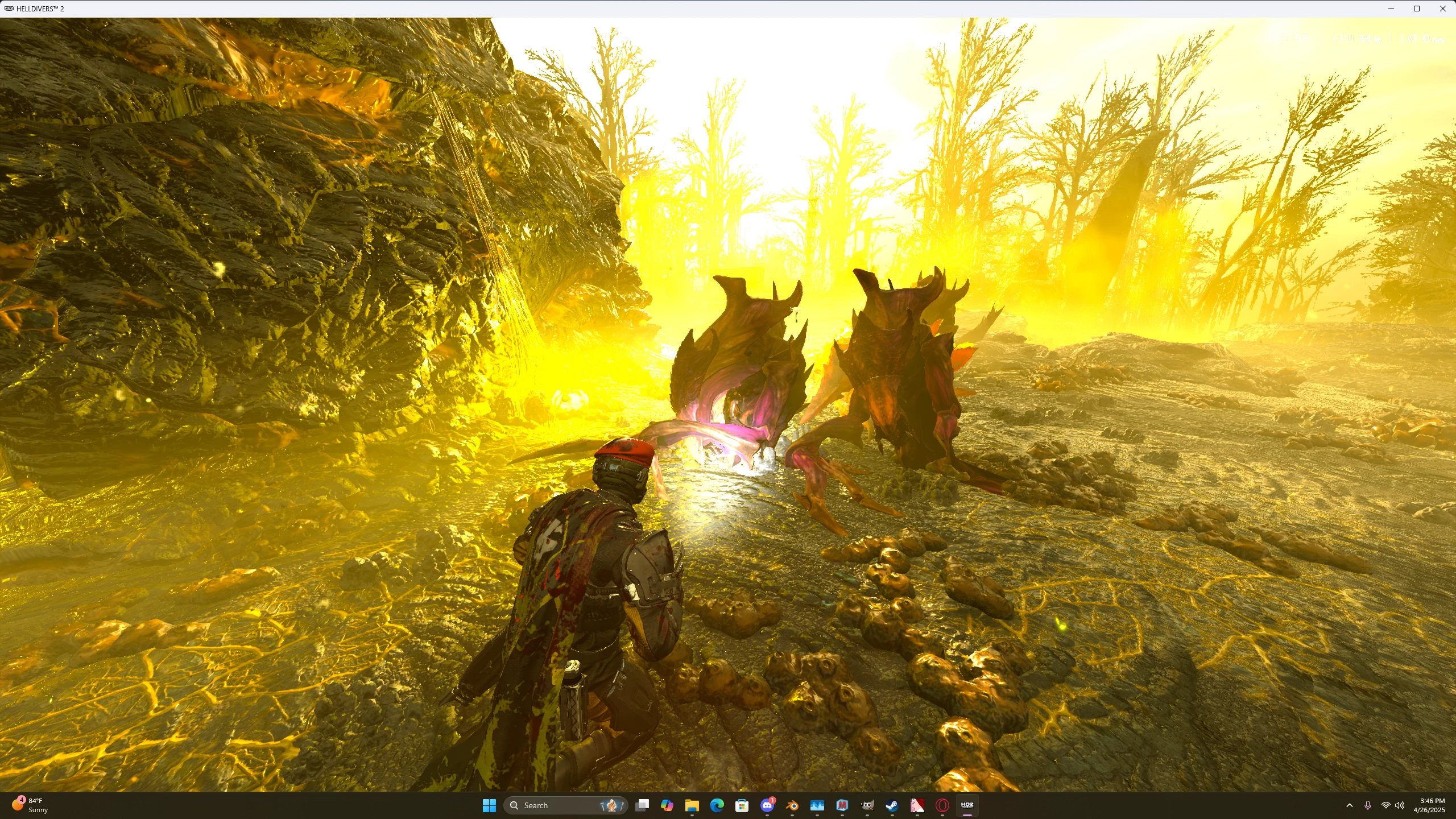Open Task View from the taskbar

click(x=642, y=805)
